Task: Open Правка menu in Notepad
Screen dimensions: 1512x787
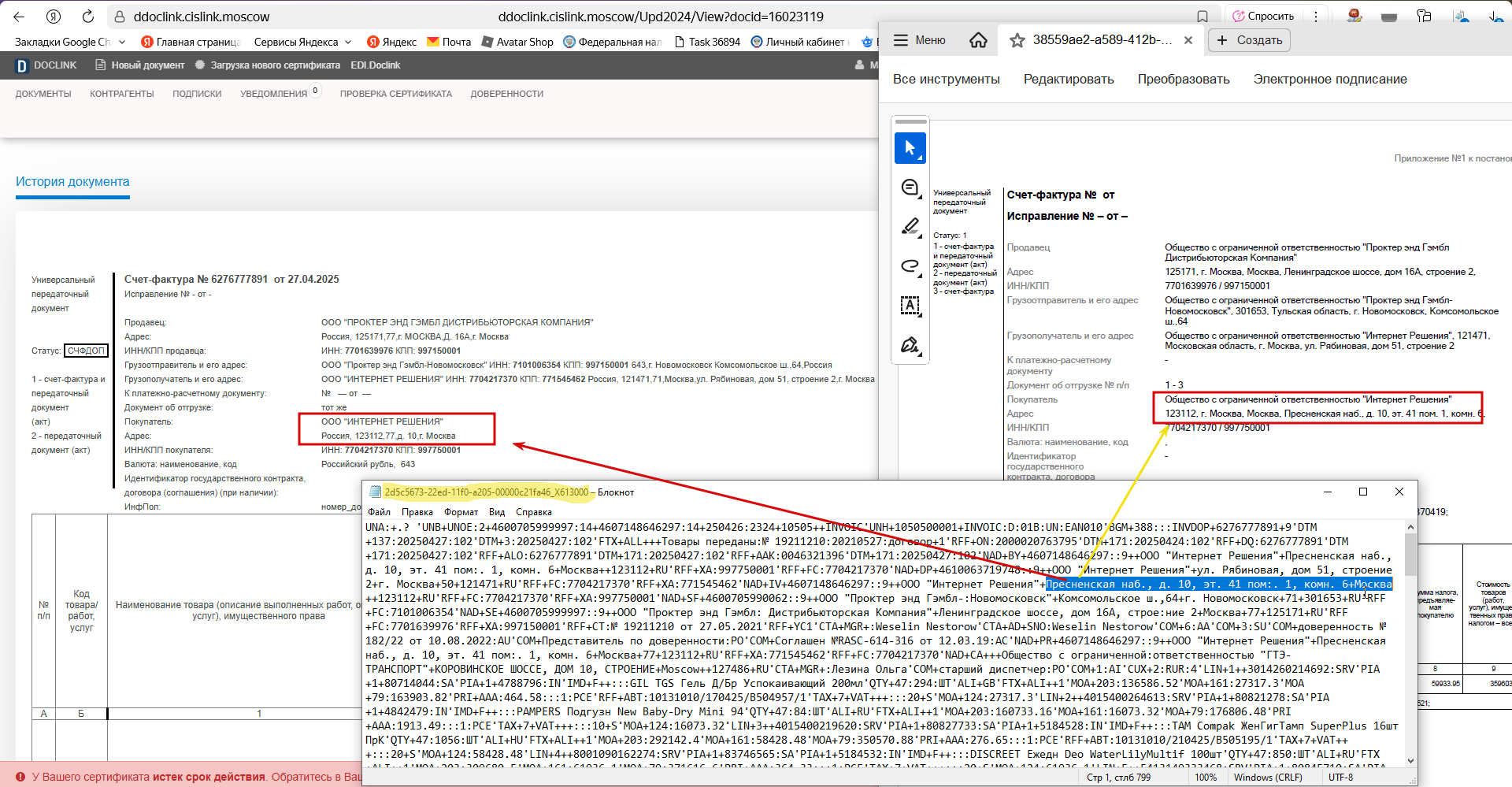Action: click(x=417, y=512)
